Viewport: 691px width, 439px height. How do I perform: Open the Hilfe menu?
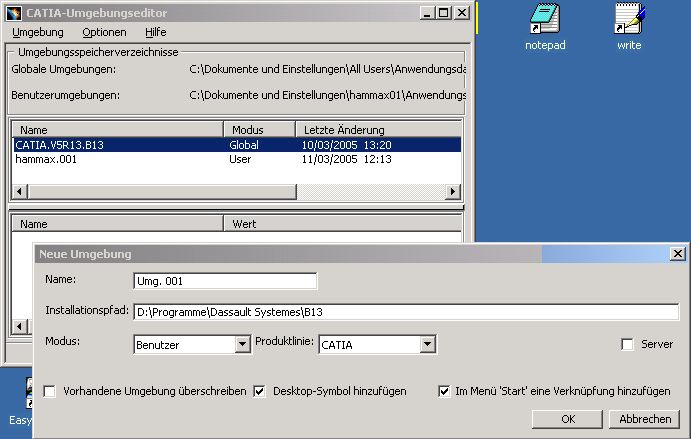coord(156,32)
